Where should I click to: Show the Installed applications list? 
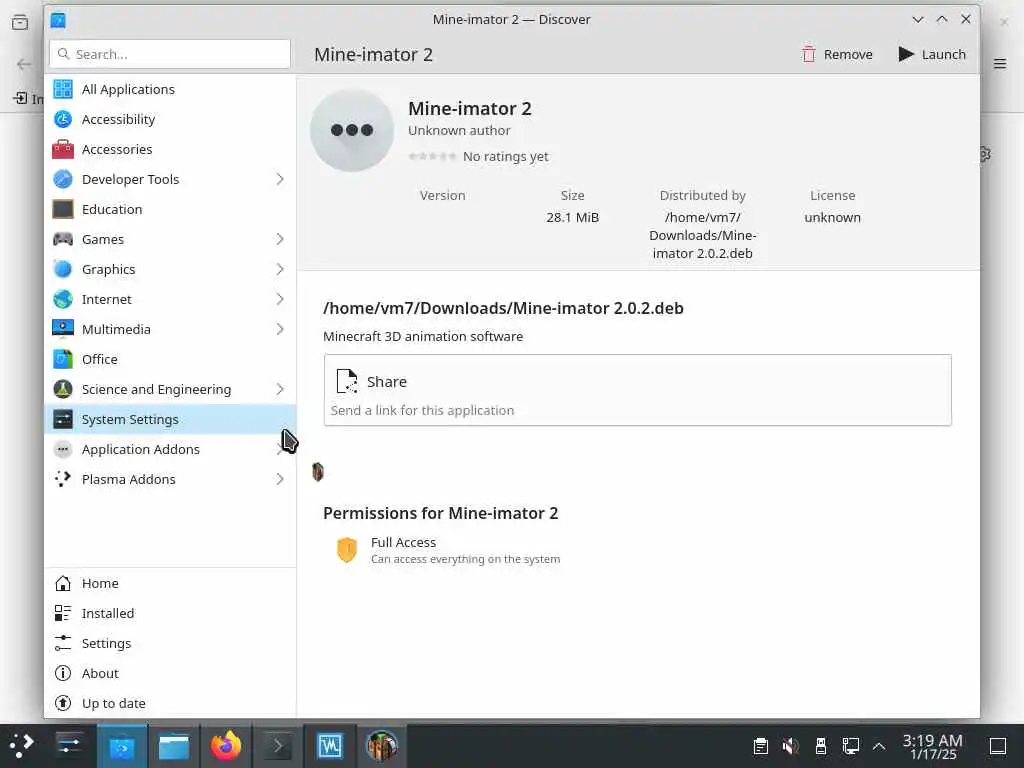click(x=170, y=614)
